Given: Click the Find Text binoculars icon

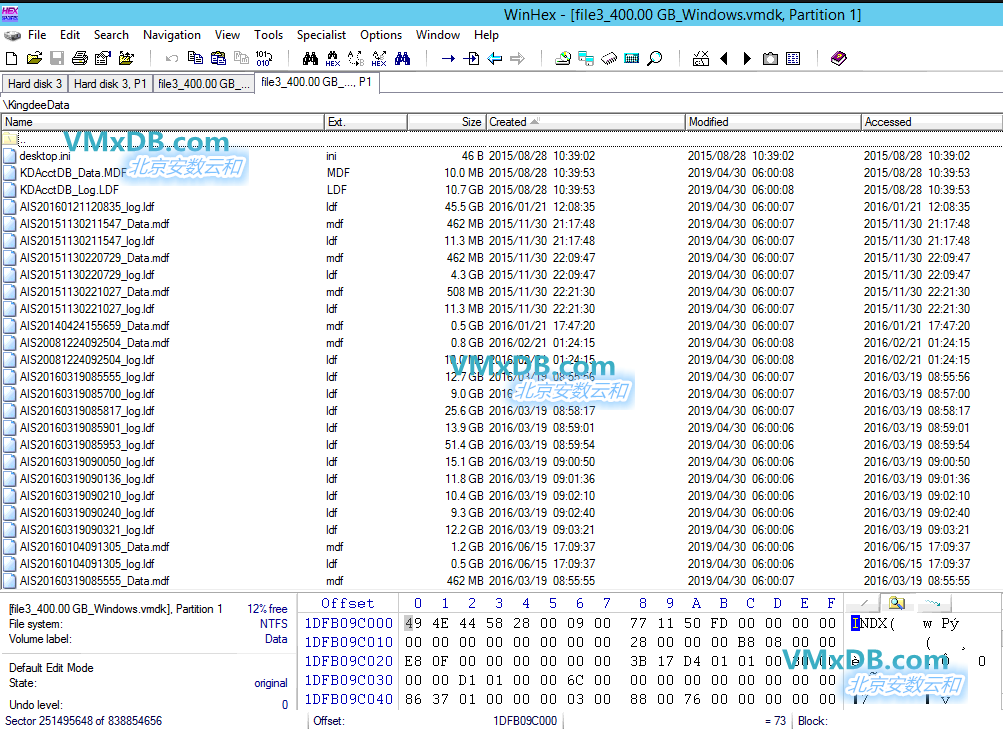Looking at the screenshot, I should 310,59.
